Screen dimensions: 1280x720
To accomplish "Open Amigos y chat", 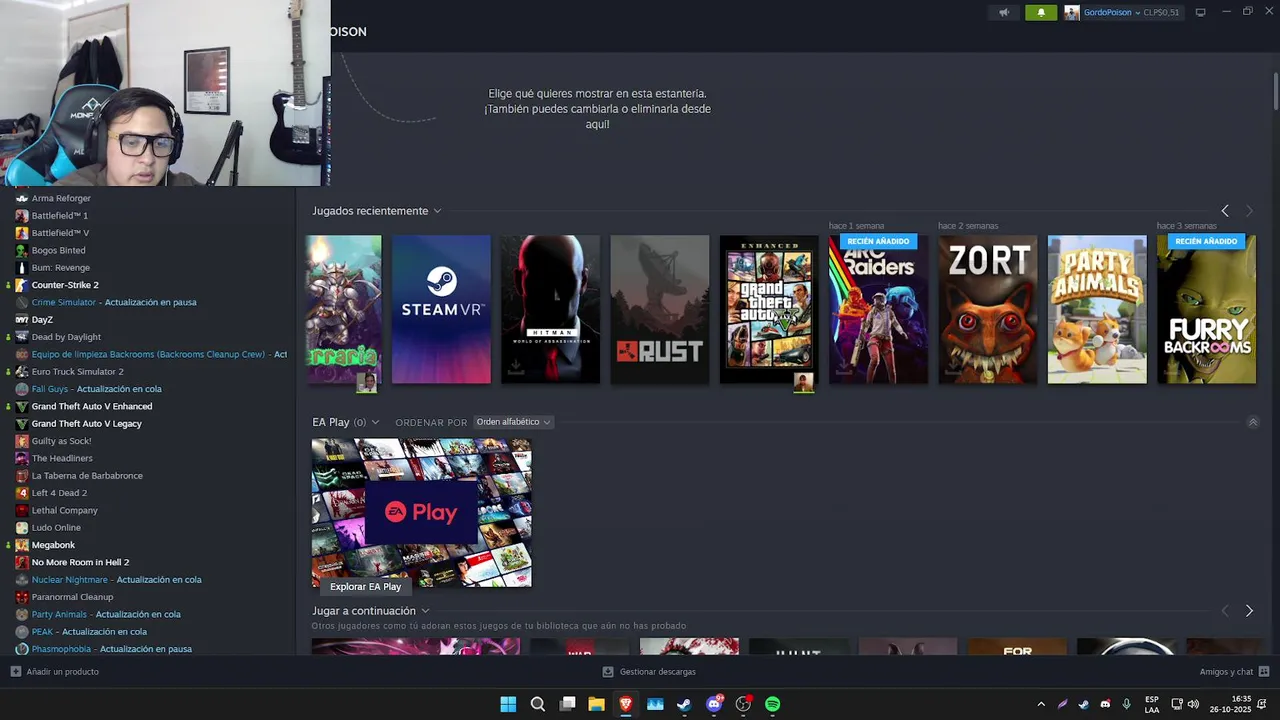I will tap(1234, 672).
